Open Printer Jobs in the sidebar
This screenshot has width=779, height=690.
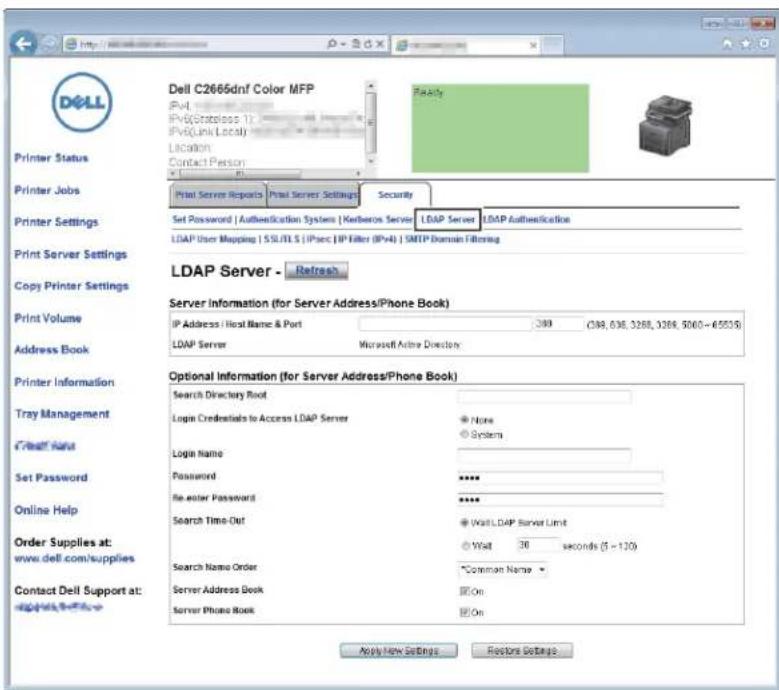pyautogui.click(x=47, y=190)
